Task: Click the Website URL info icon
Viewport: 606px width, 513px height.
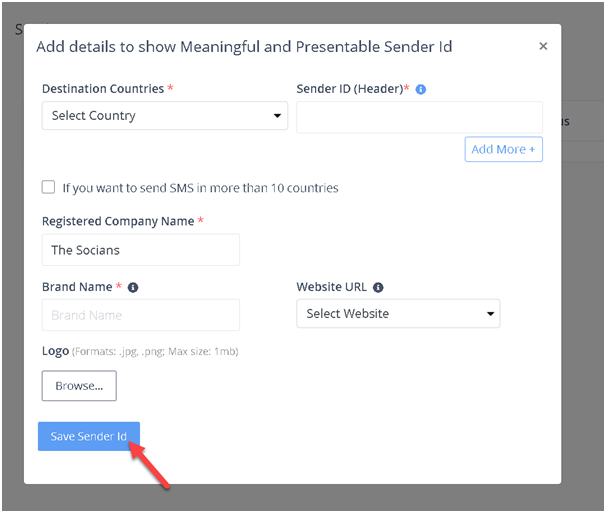Action: pos(378,287)
